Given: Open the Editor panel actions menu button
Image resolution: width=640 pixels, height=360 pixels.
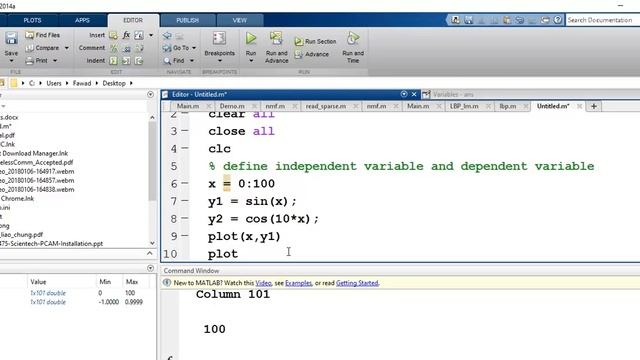Looking at the screenshot, I should click(x=404, y=94).
